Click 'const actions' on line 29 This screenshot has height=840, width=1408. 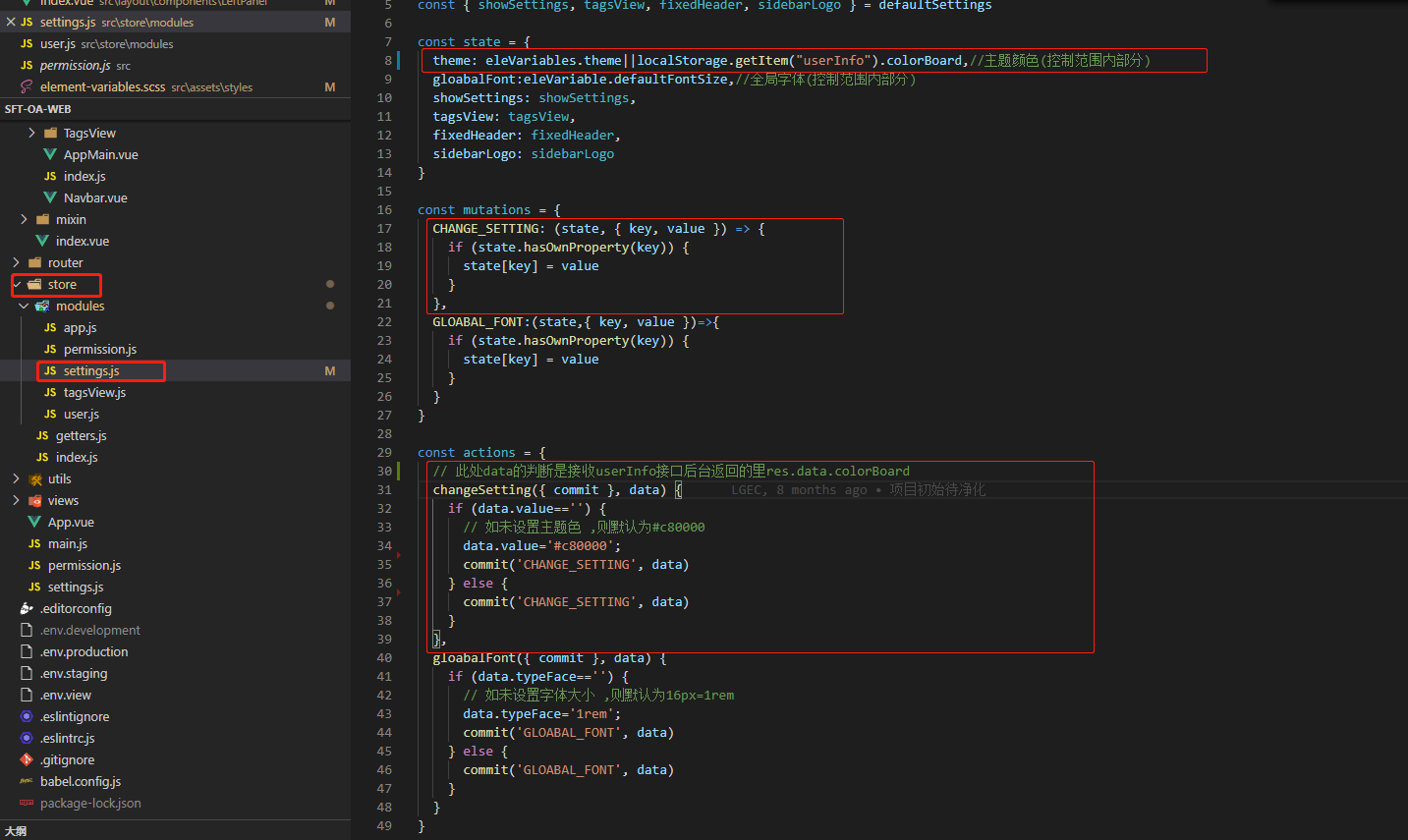467,452
